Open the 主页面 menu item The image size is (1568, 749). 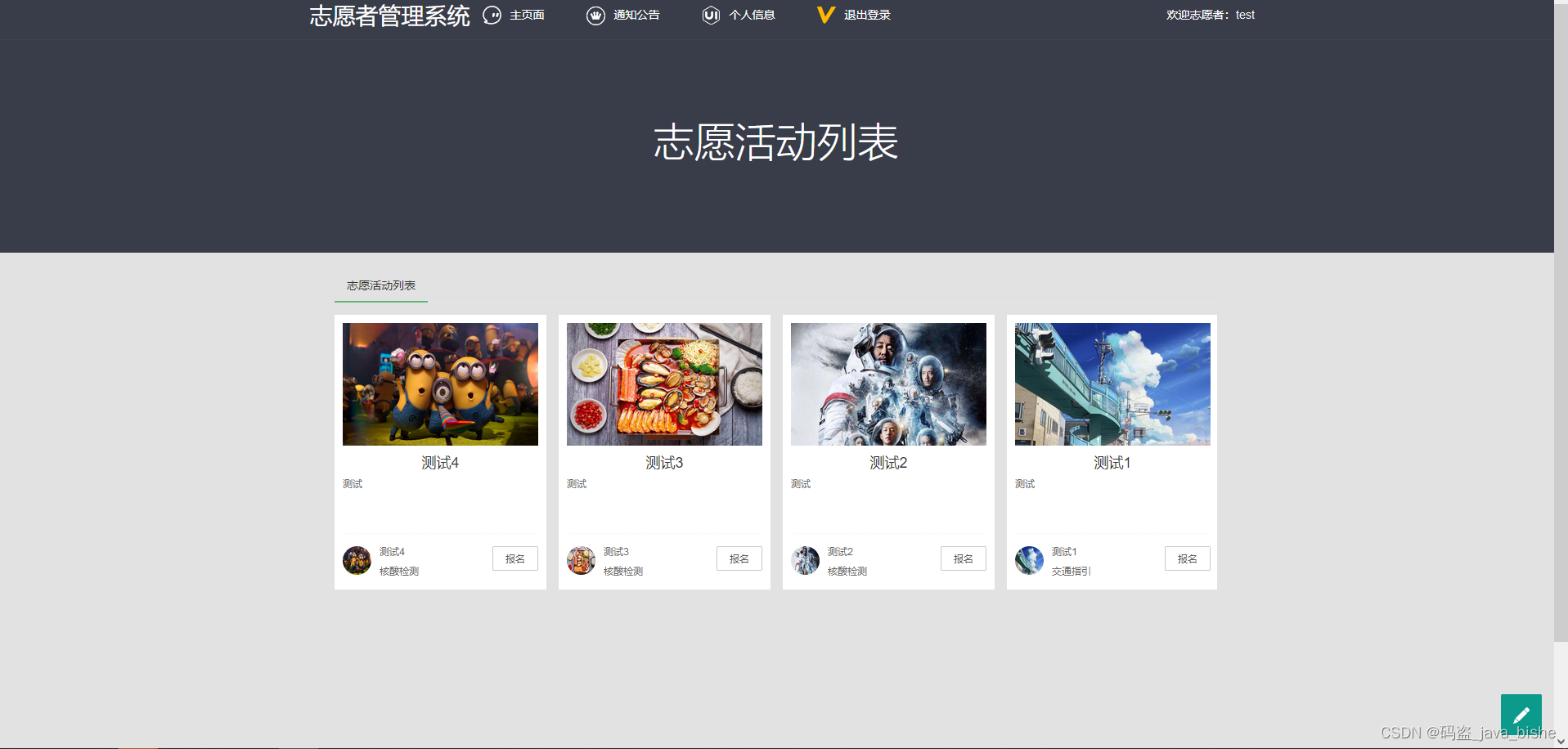click(x=527, y=16)
